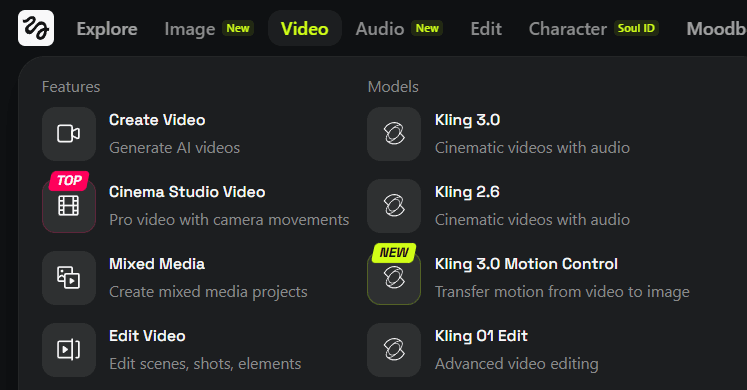Choose Kling 3.0 Motion Control title

point(526,264)
